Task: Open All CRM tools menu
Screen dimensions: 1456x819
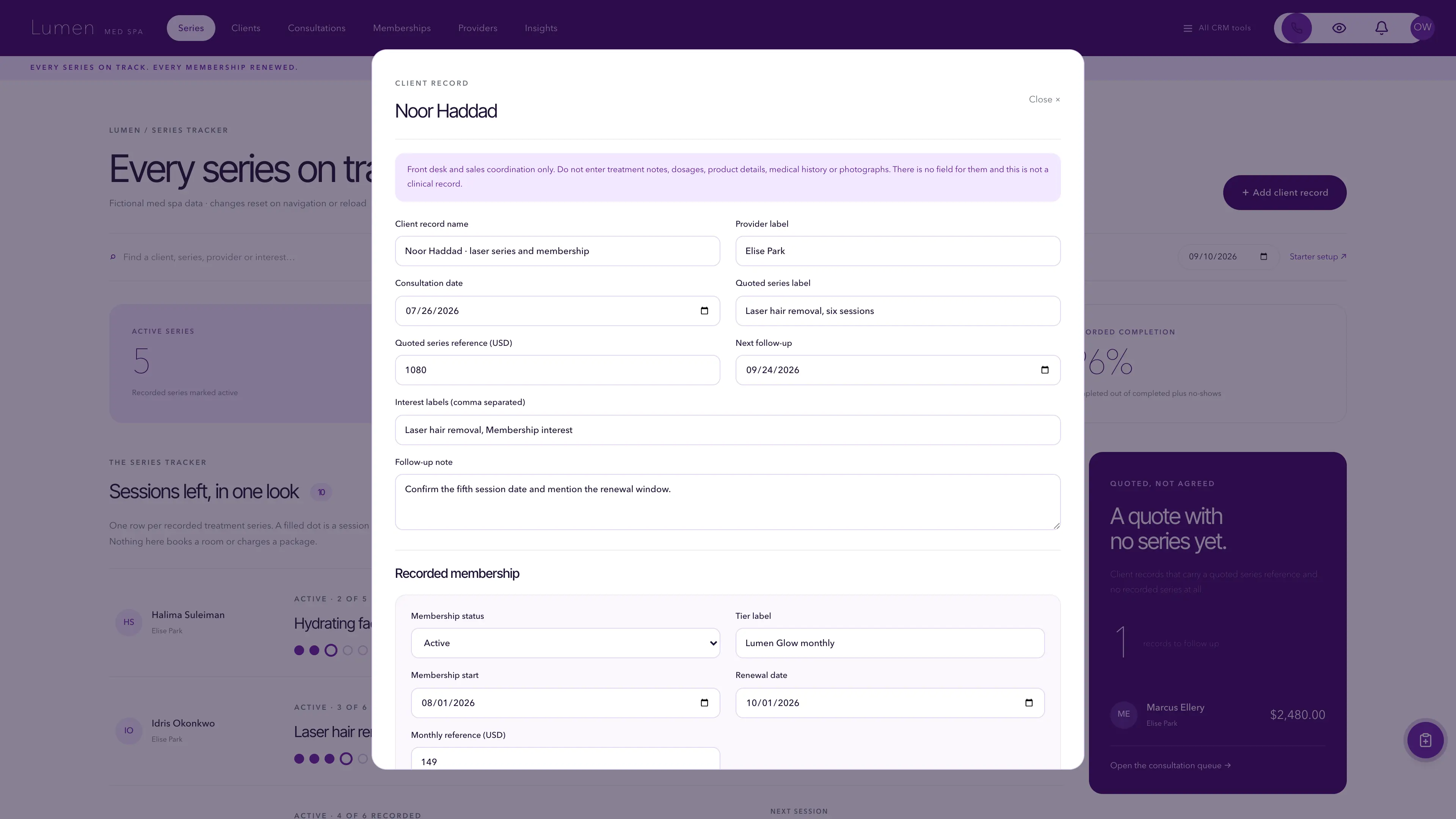Action: click(x=1217, y=28)
